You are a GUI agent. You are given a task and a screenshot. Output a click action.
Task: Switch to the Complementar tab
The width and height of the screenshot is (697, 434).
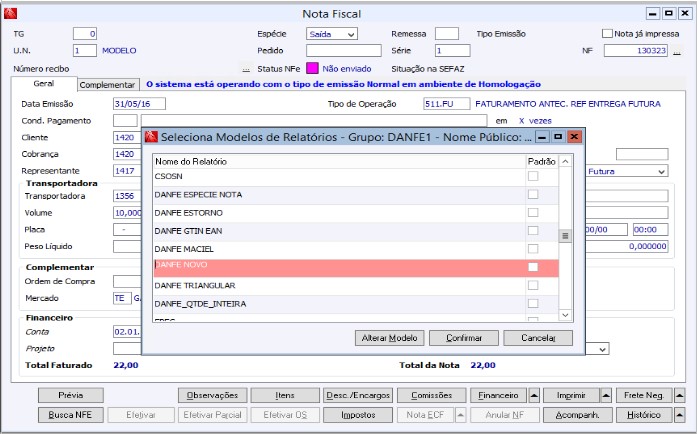click(x=107, y=84)
